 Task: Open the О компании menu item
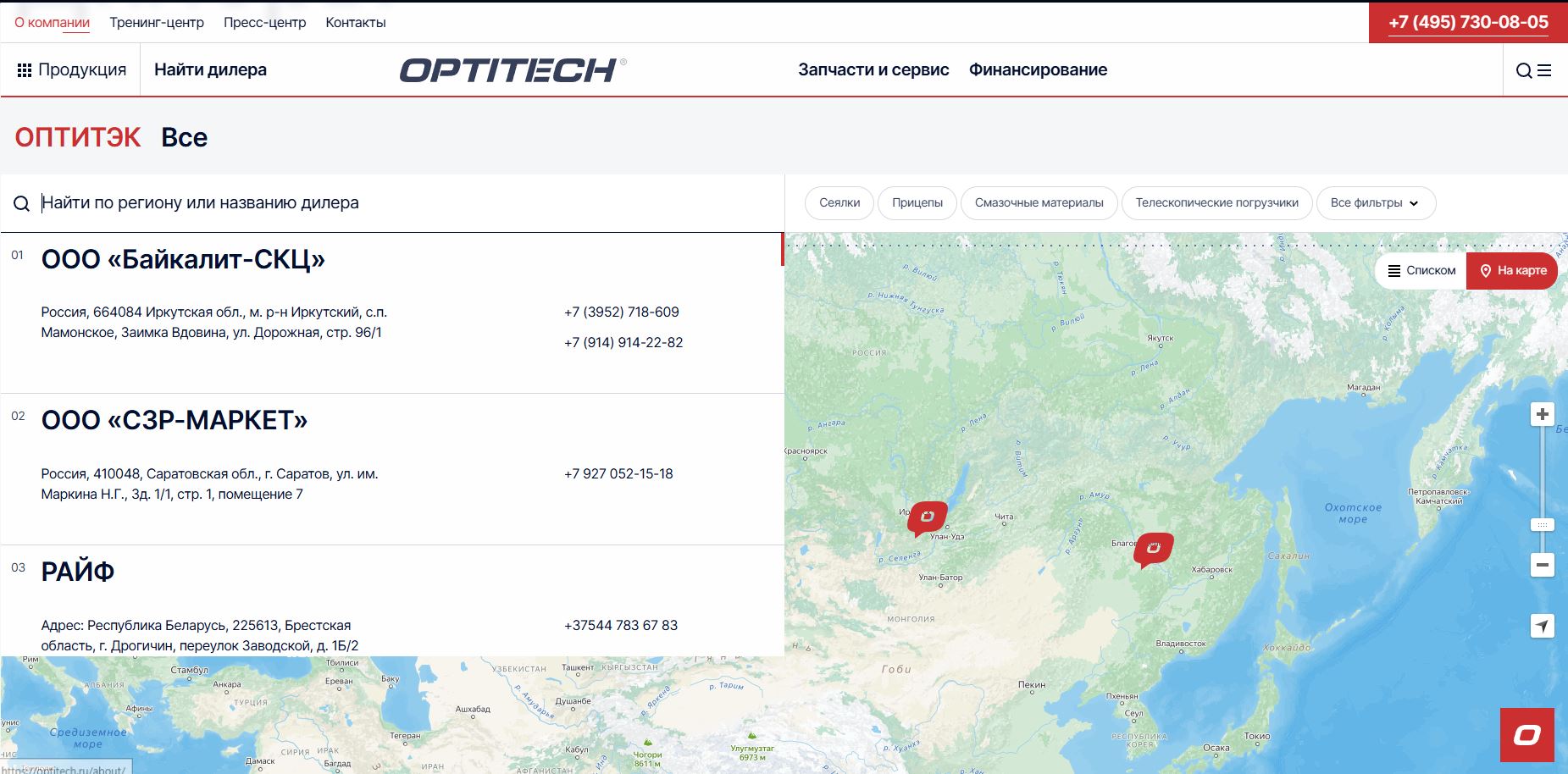[52, 23]
